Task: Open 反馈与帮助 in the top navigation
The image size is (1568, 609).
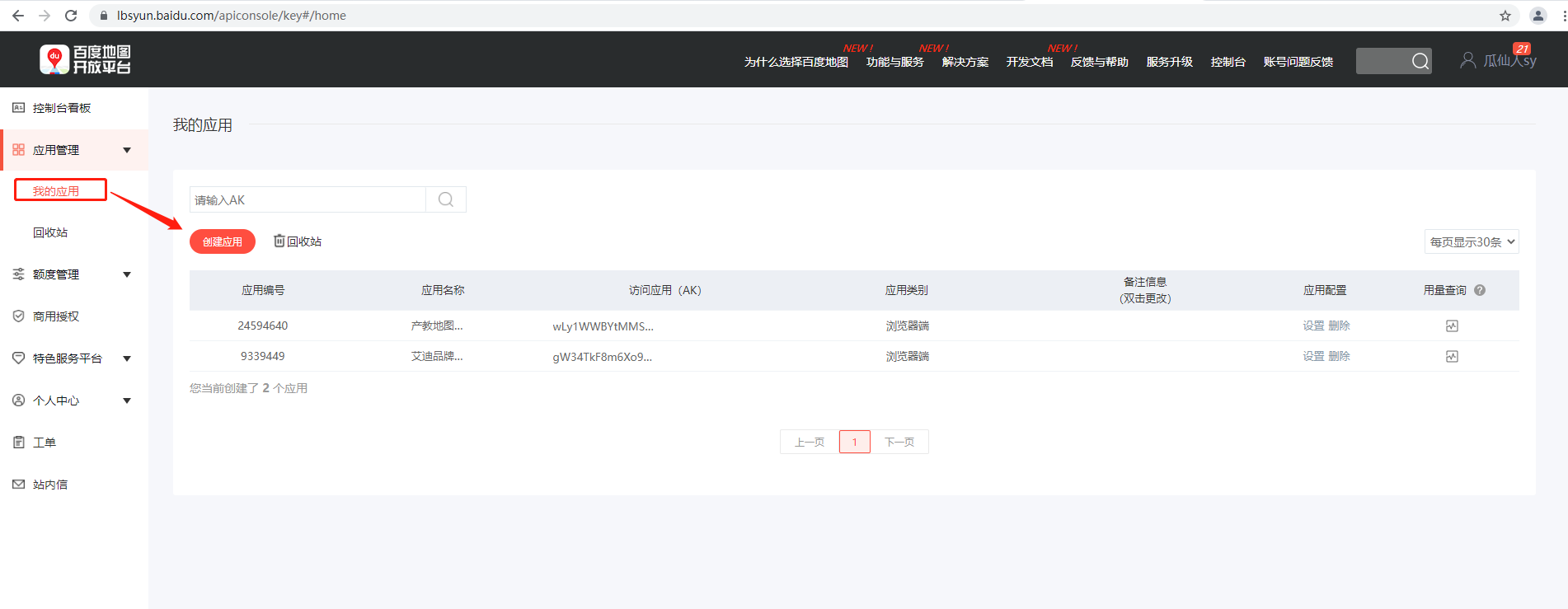Action: [x=1099, y=62]
